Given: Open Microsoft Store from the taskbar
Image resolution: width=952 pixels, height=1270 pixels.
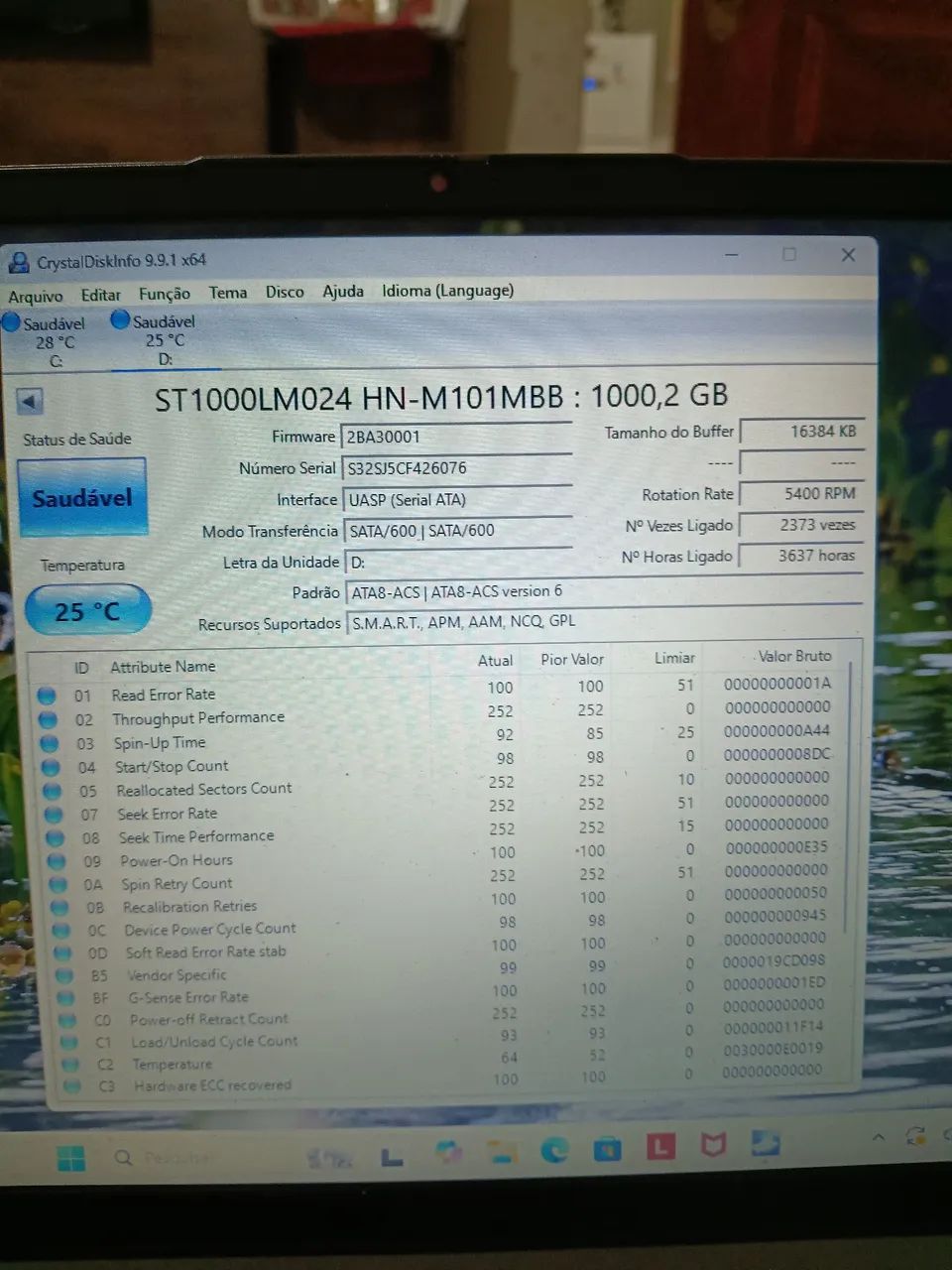Looking at the screenshot, I should [x=608, y=1149].
